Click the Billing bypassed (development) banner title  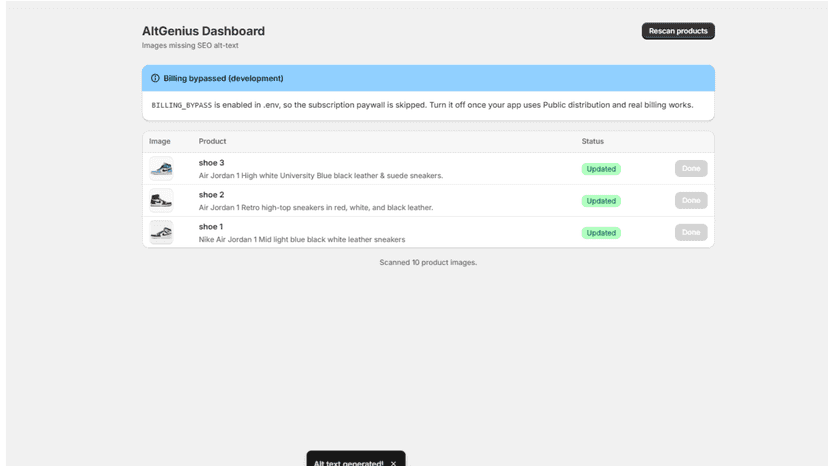coord(223,78)
